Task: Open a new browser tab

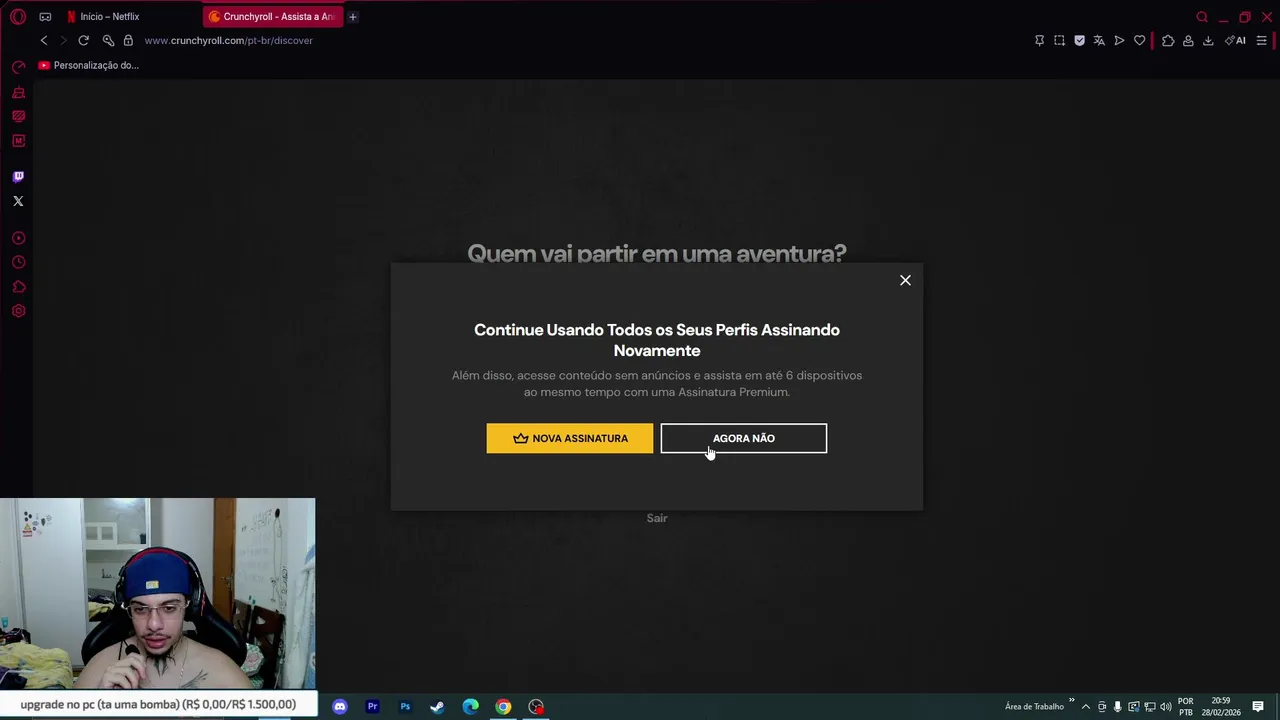Action: [x=352, y=17]
